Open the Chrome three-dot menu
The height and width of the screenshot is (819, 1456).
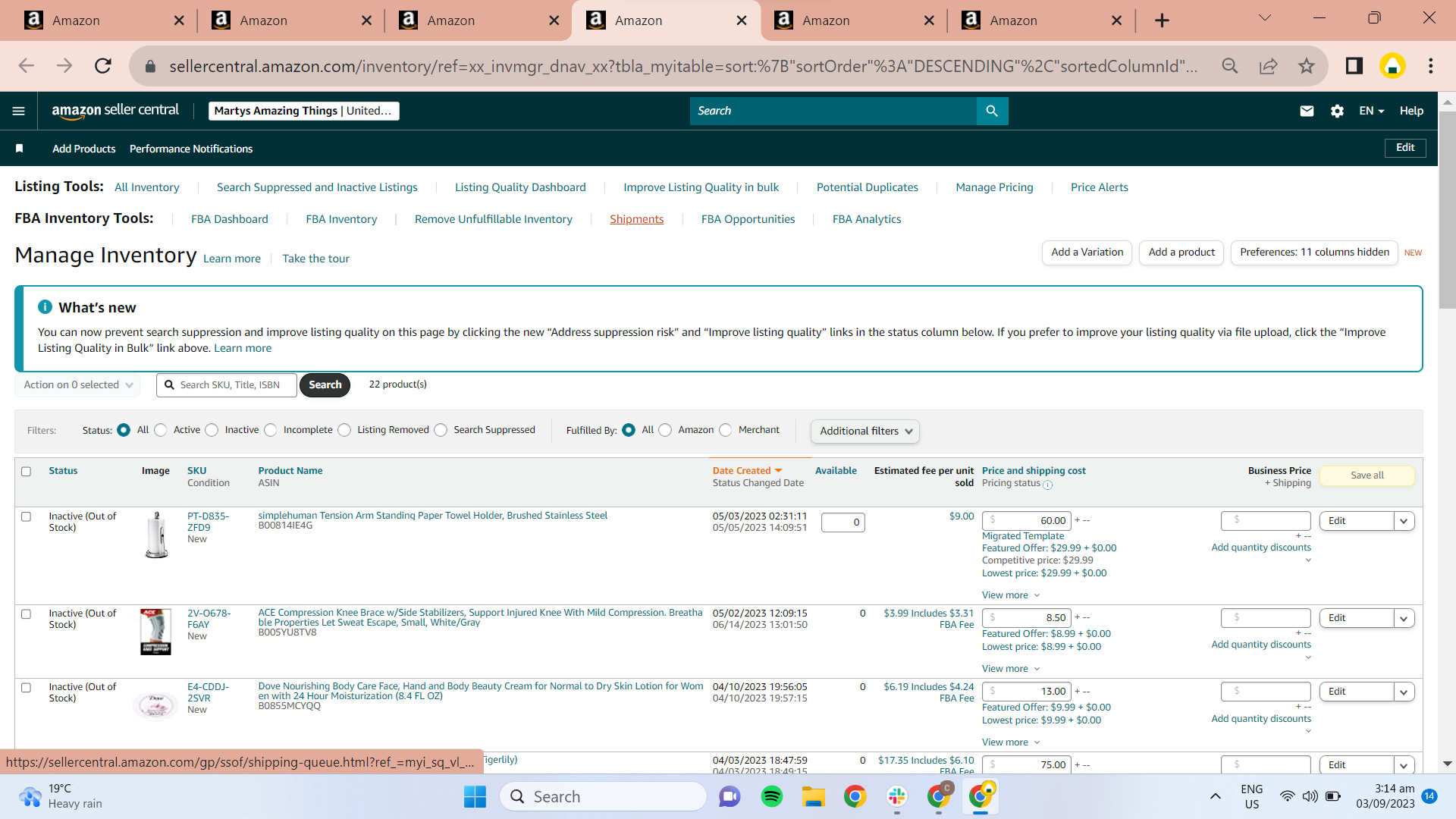1431,66
